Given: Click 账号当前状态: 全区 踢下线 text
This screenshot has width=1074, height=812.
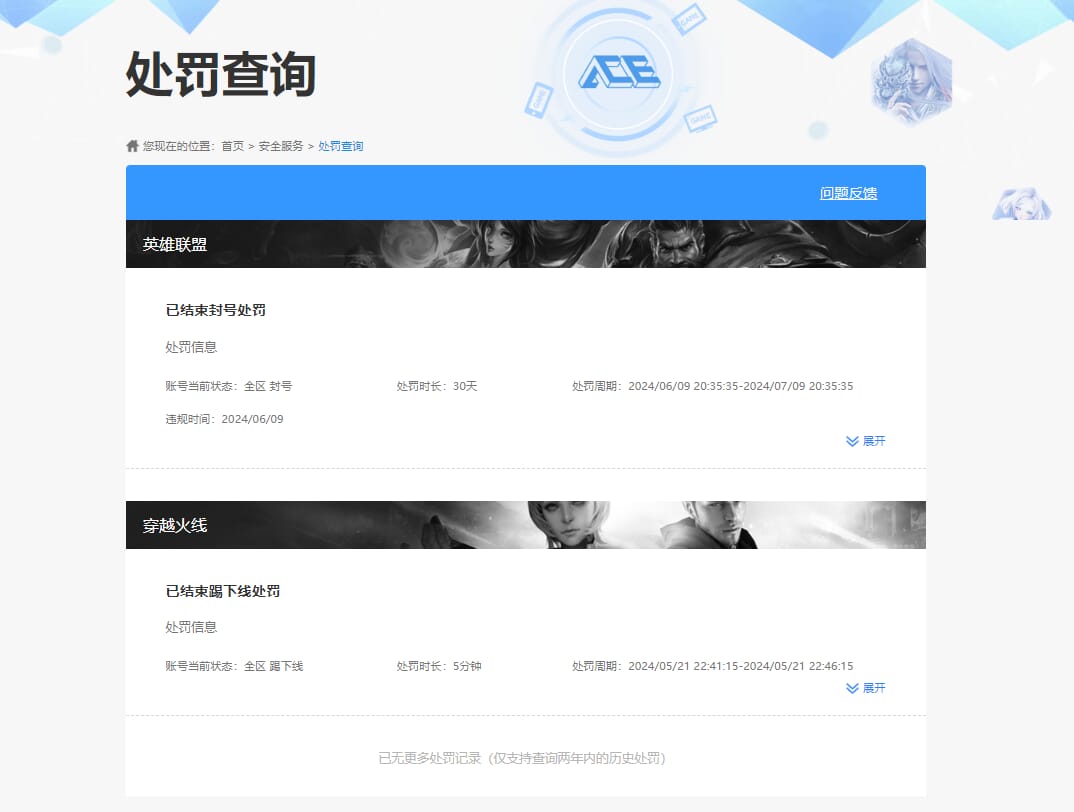Looking at the screenshot, I should coord(234,666).
